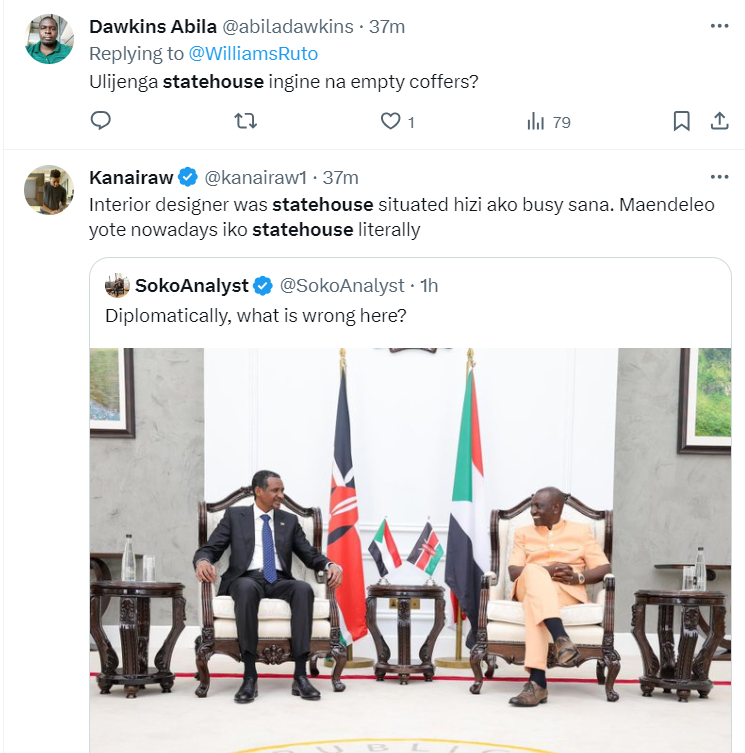Viewport: 745px width, 753px height.
Task: Open more options for Dawkins Abila's tweet
Action: pyautogui.click(x=719, y=26)
